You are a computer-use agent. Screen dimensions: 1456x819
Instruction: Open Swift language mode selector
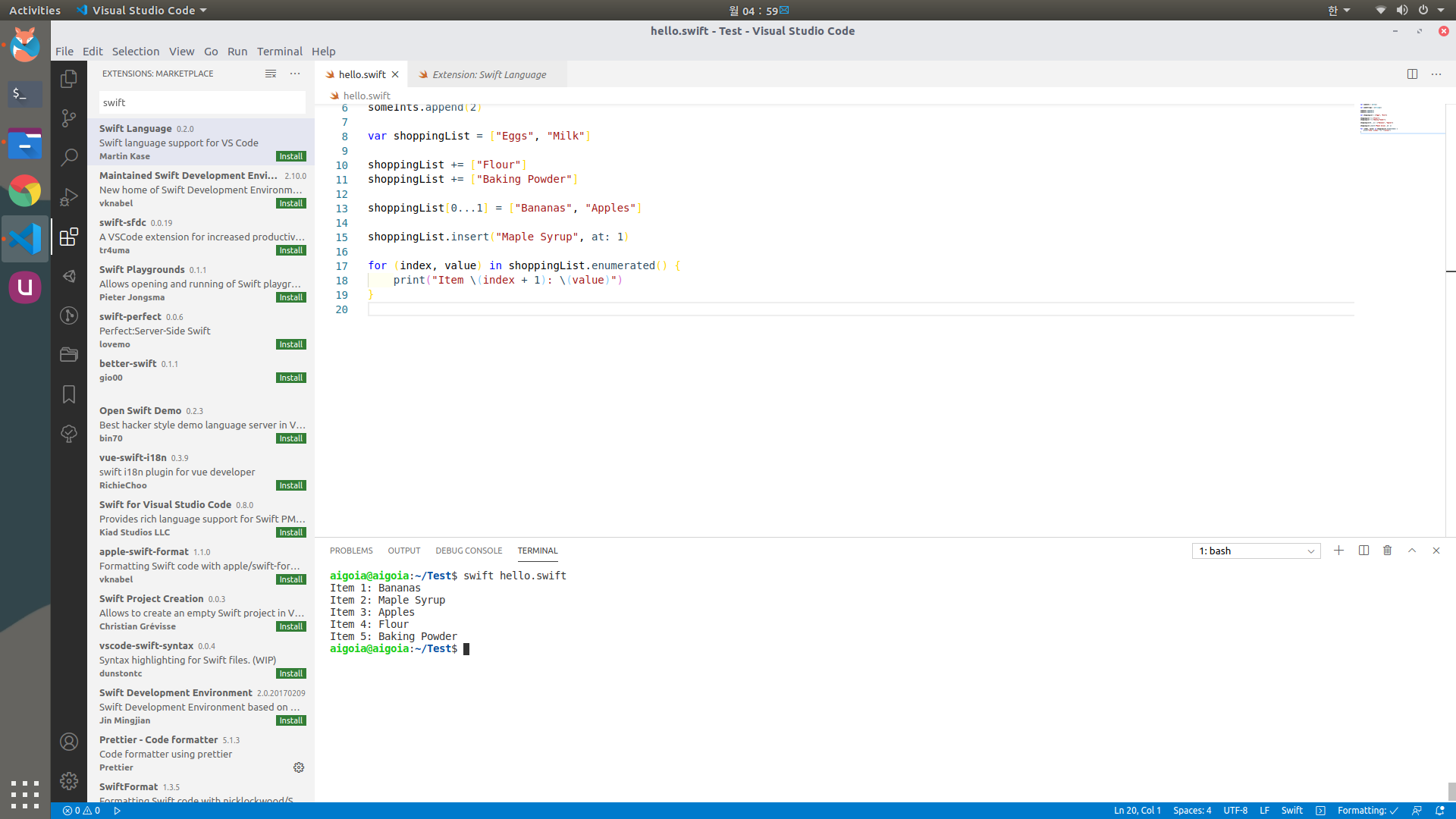click(1291, 811)
